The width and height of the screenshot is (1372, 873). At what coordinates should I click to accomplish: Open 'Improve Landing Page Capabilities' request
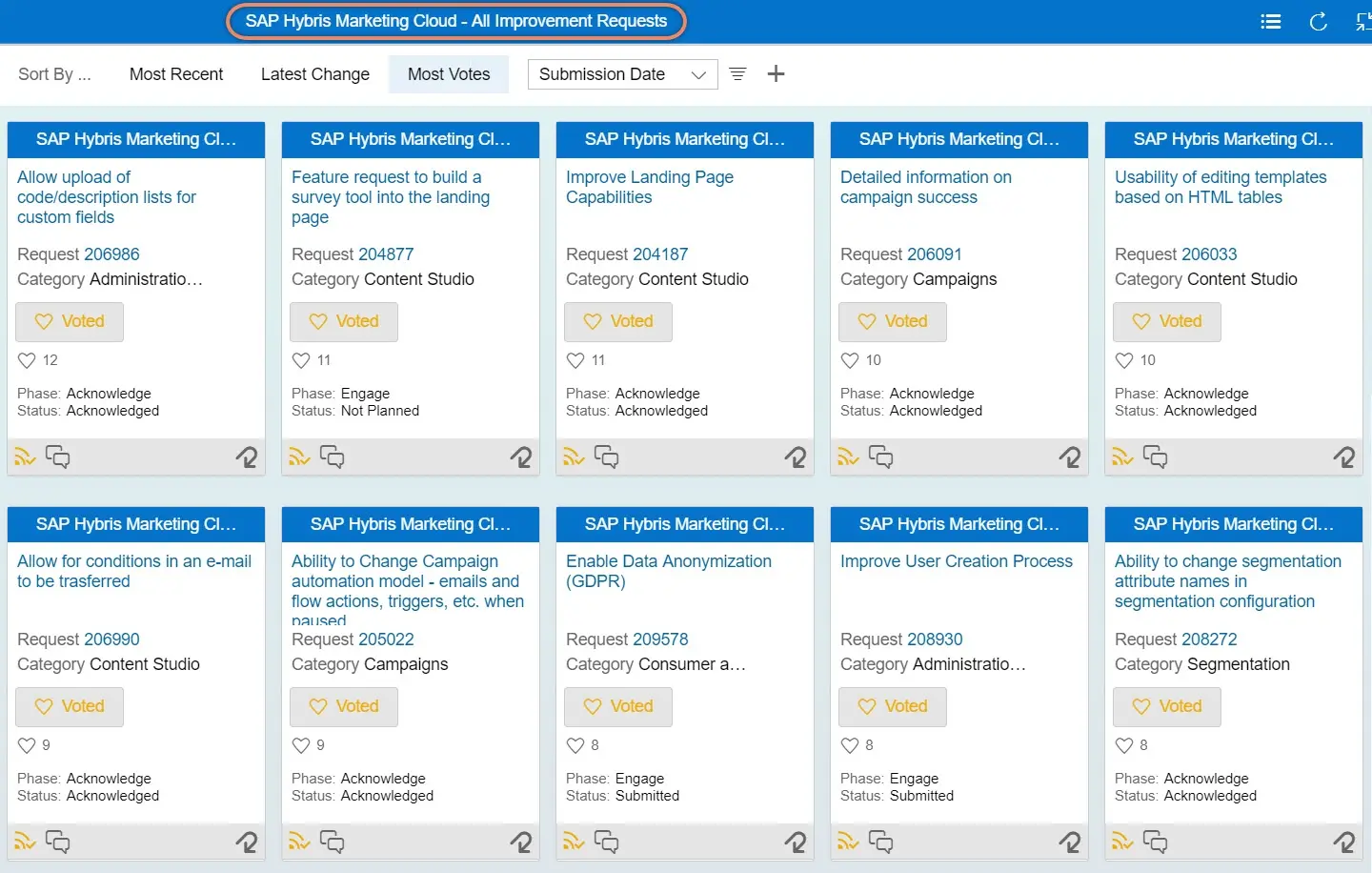pyautogui.click(x=650, y=188)
